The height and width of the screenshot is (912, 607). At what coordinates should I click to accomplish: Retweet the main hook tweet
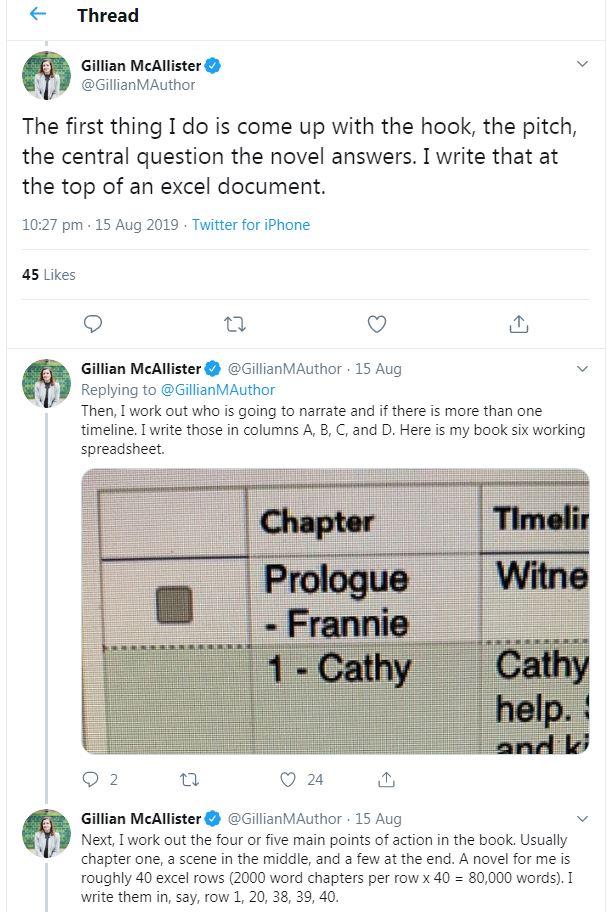pos(236,323)
